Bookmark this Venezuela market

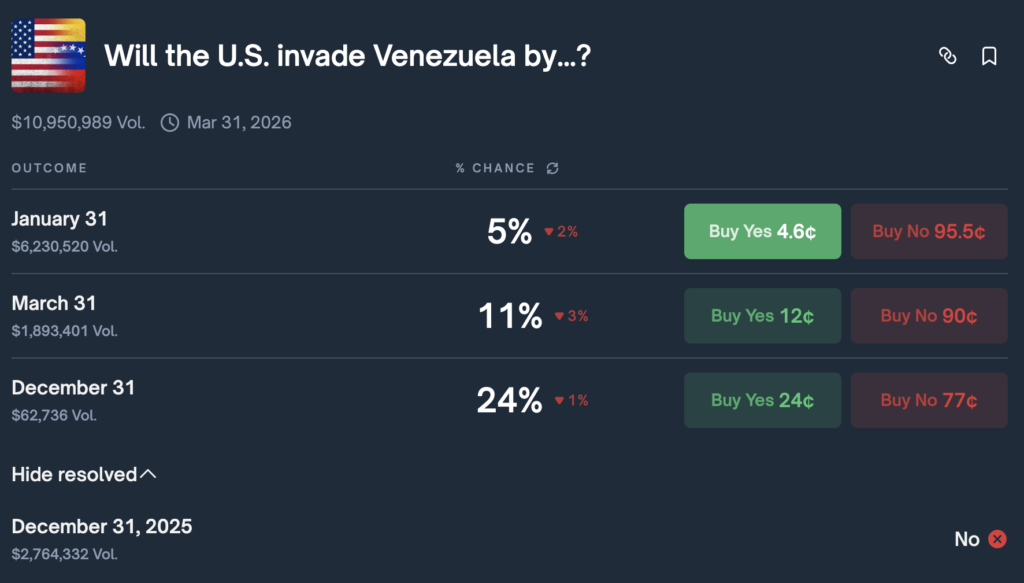coord(989,56)
